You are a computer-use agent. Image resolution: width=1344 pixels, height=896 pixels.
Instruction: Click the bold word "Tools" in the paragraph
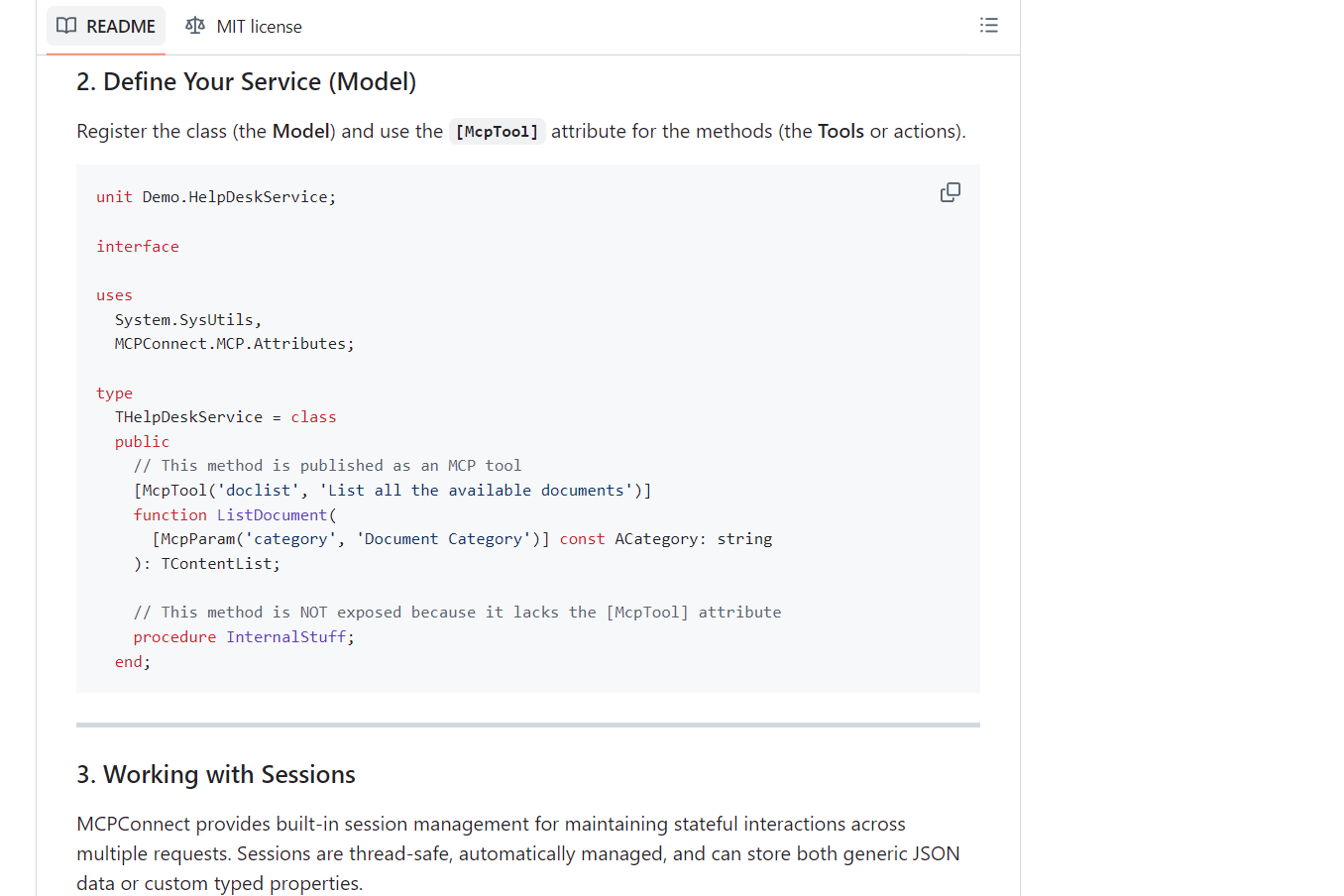840,132
